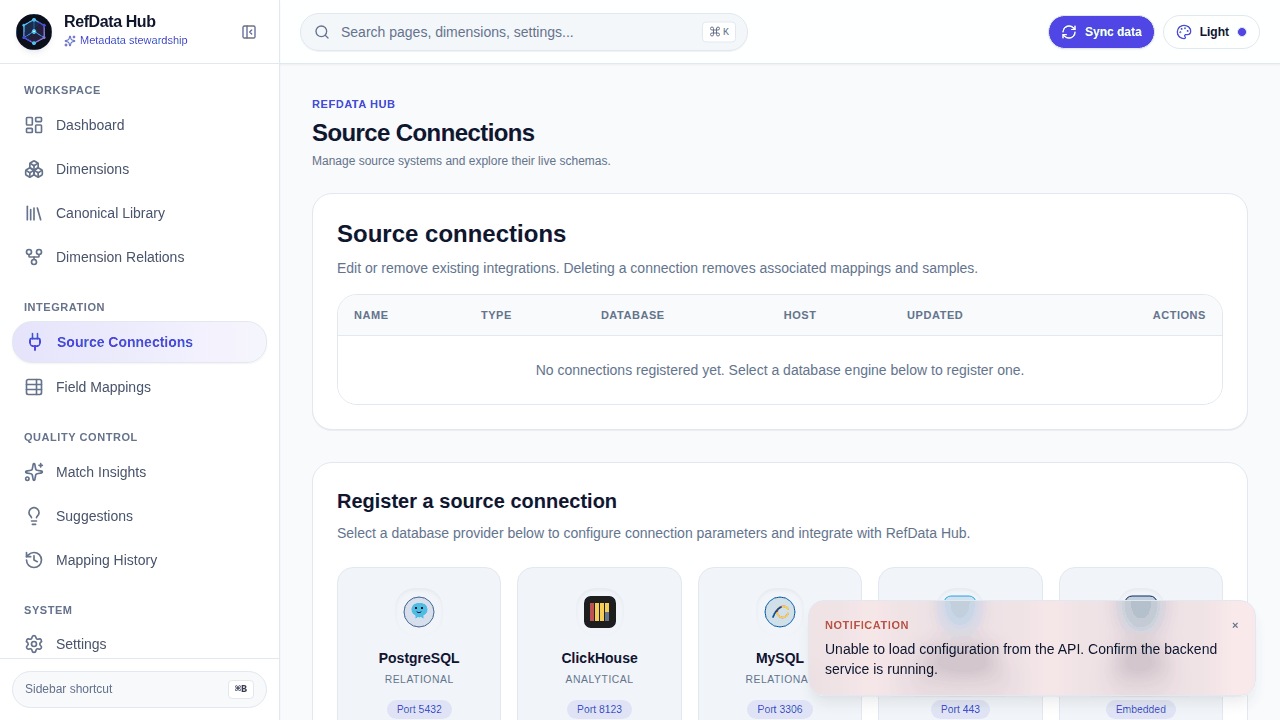Select the ClickHouse provider card
1280x720 pixels.
(599, 643)
